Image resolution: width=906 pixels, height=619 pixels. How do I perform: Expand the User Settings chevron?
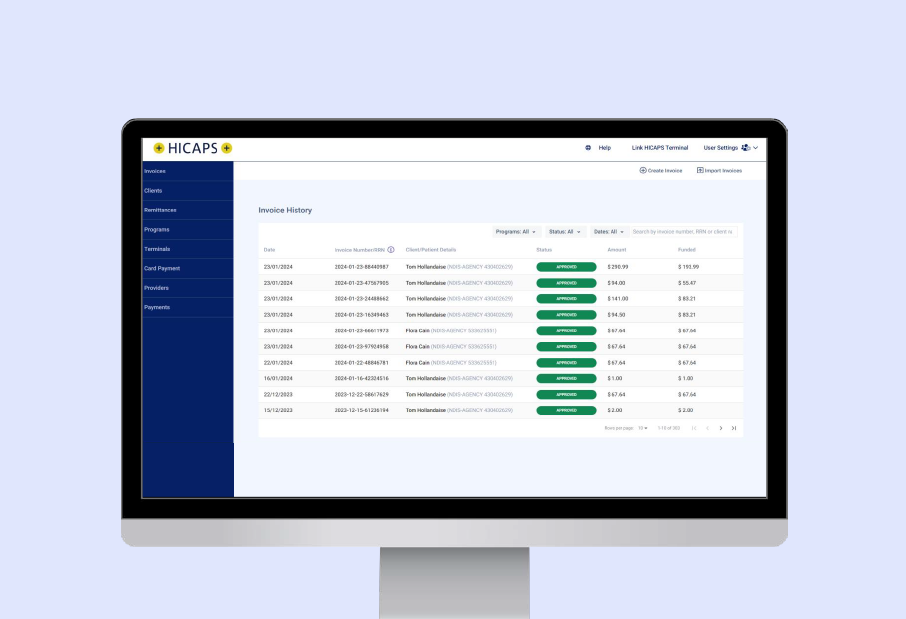[x=756, y=148]
